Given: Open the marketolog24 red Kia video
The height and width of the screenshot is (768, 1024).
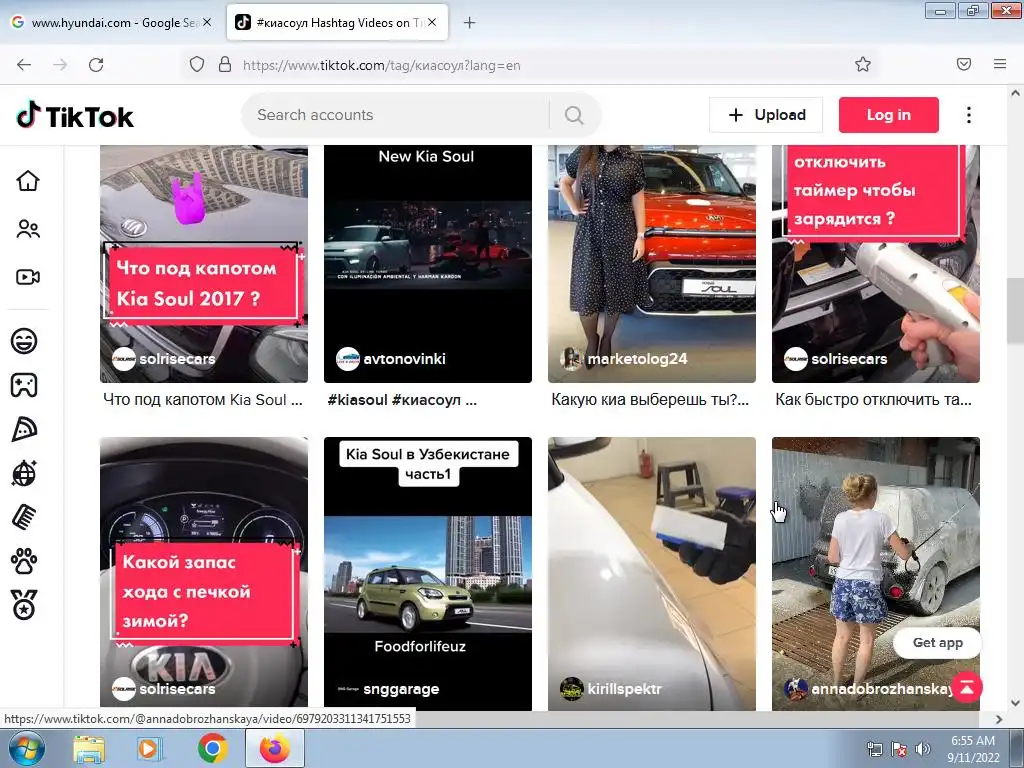Looking at the screenshot, I should coord(652,264).
